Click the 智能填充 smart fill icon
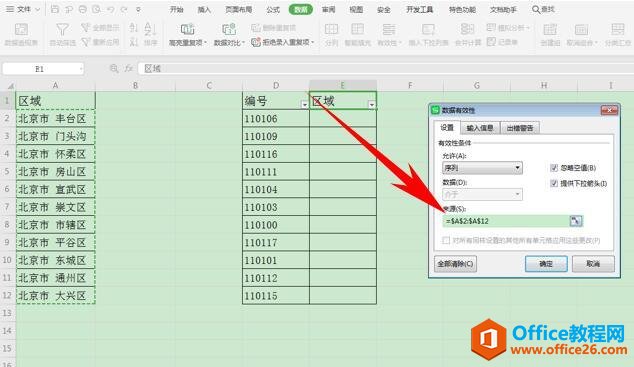Image resolution: width=634 pixels, height=367 pixels. click(357, 30)
